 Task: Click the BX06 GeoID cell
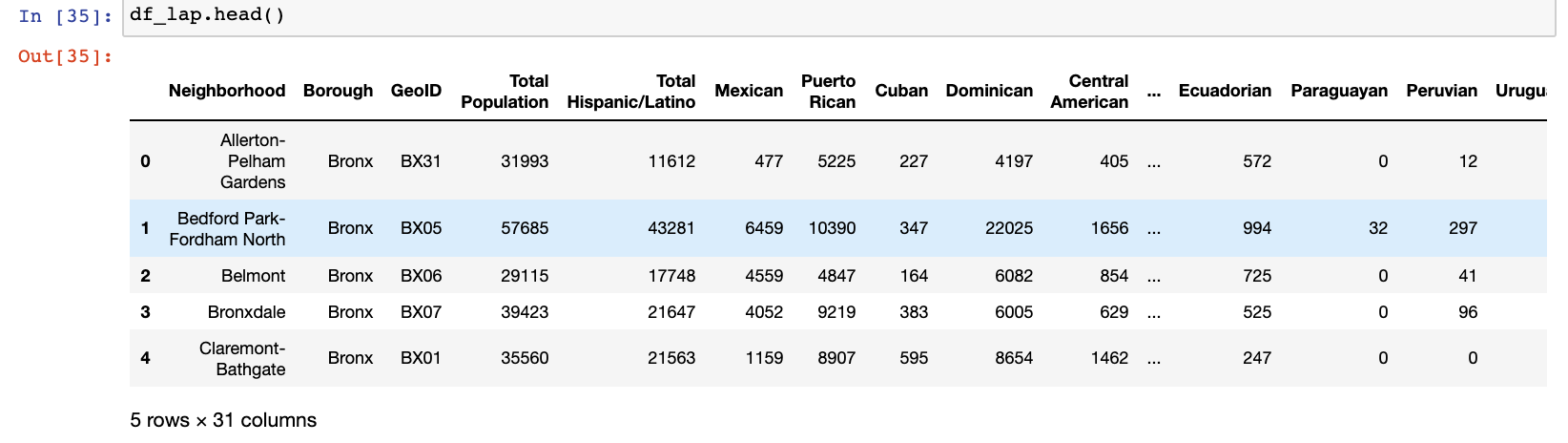[421, 276]
